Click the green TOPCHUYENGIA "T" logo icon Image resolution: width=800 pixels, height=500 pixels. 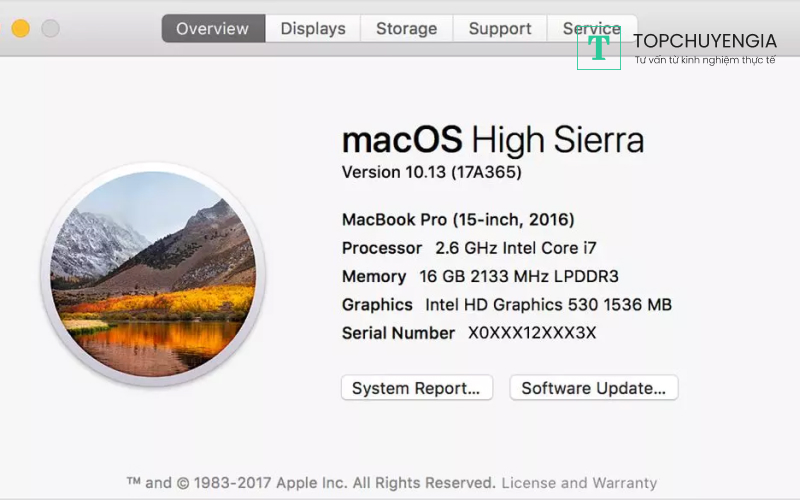pos(599,46)
